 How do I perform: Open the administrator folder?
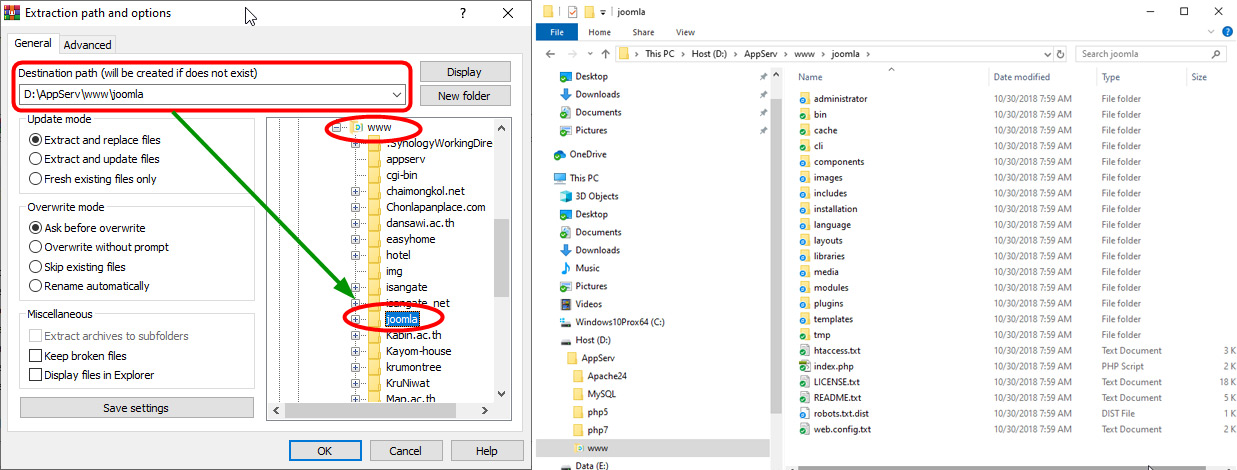click(839, 99)
